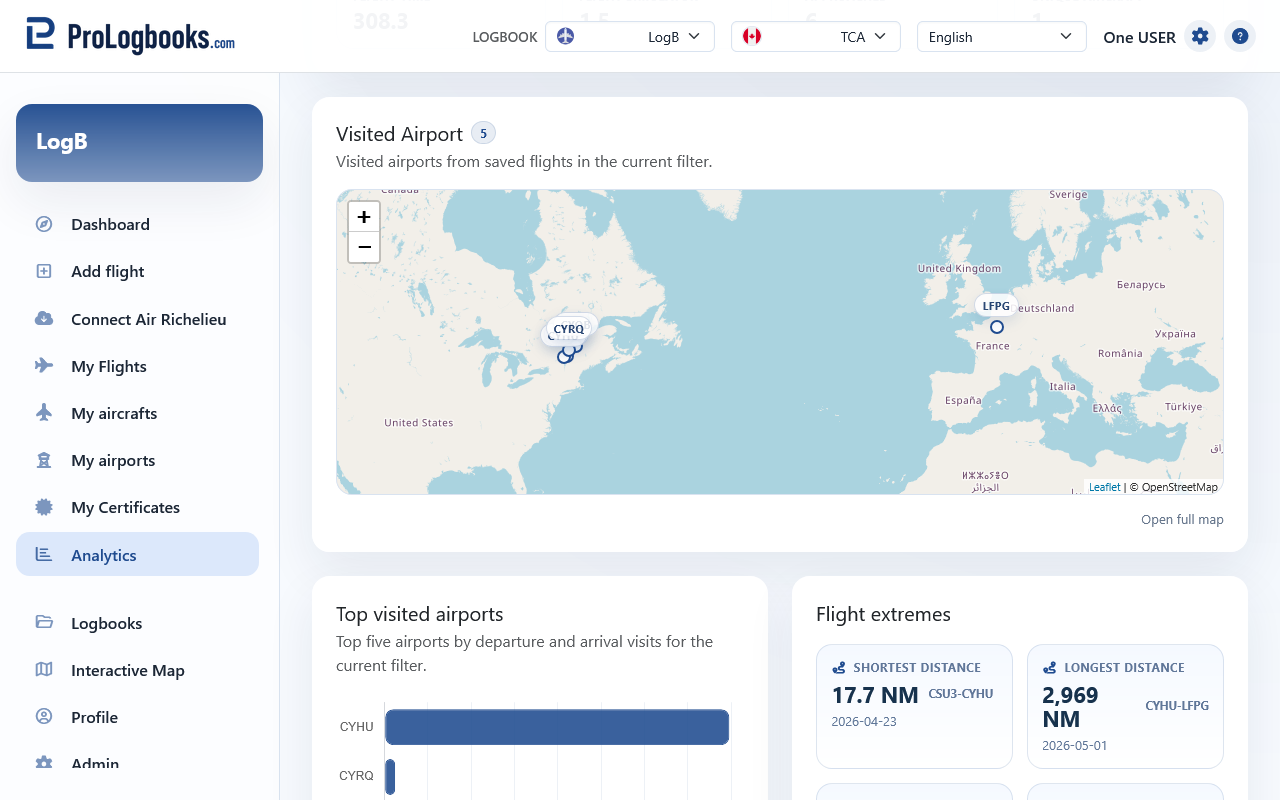
Task: Click the Open full map link
Action: point(1182,520)
